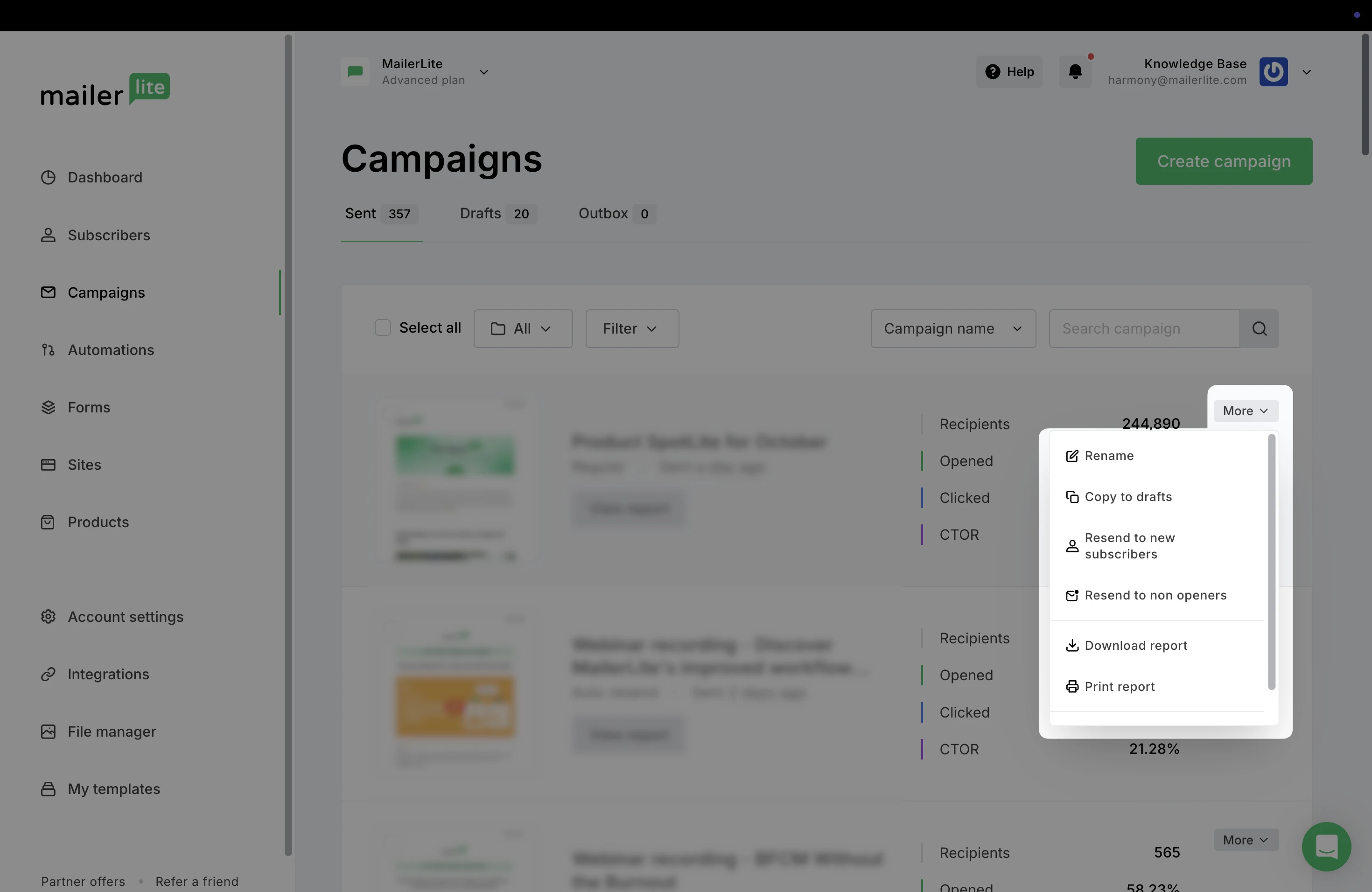Viewport: 1372px width, 892px height.
Task: Click the notification bell icon
Action: (1075, 72)
